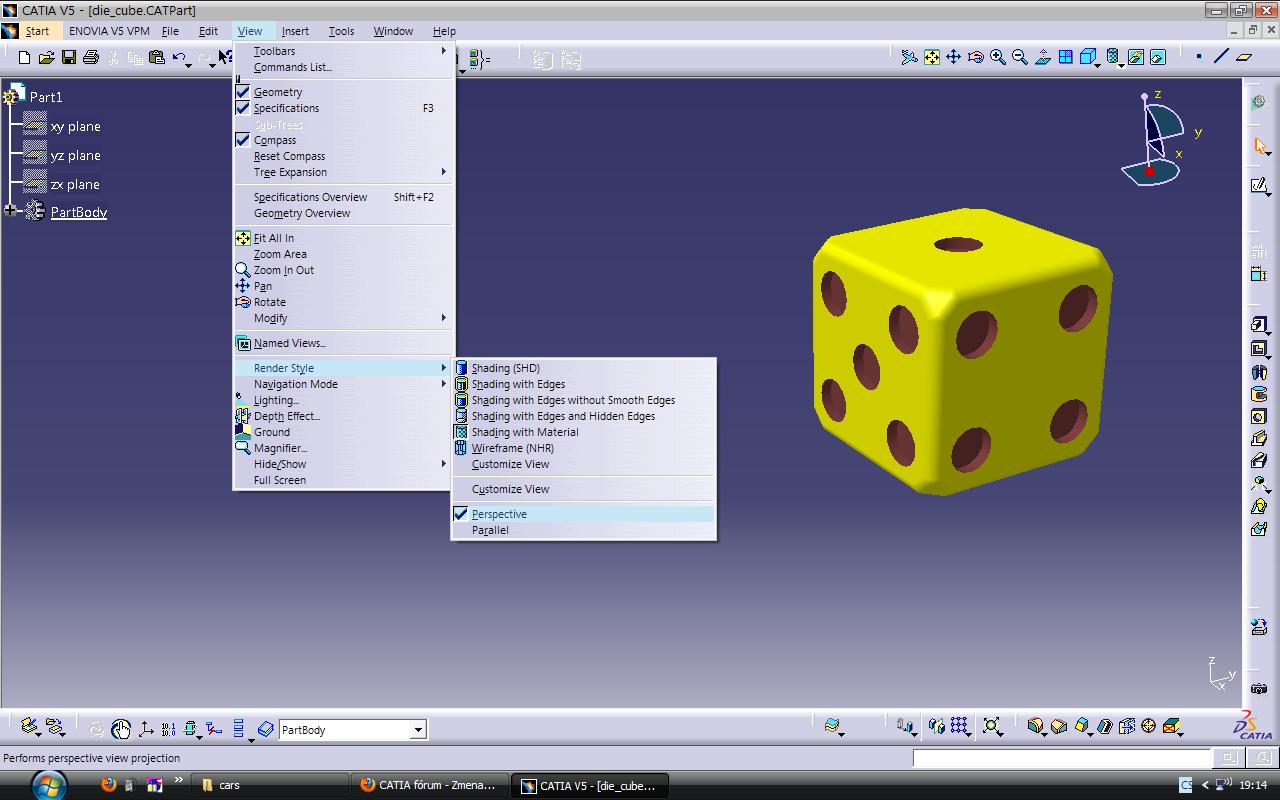Click the Zoom Out magnifier icon
The width and height of the screenshot is (1280, 800).
(x=1019, y=57)
